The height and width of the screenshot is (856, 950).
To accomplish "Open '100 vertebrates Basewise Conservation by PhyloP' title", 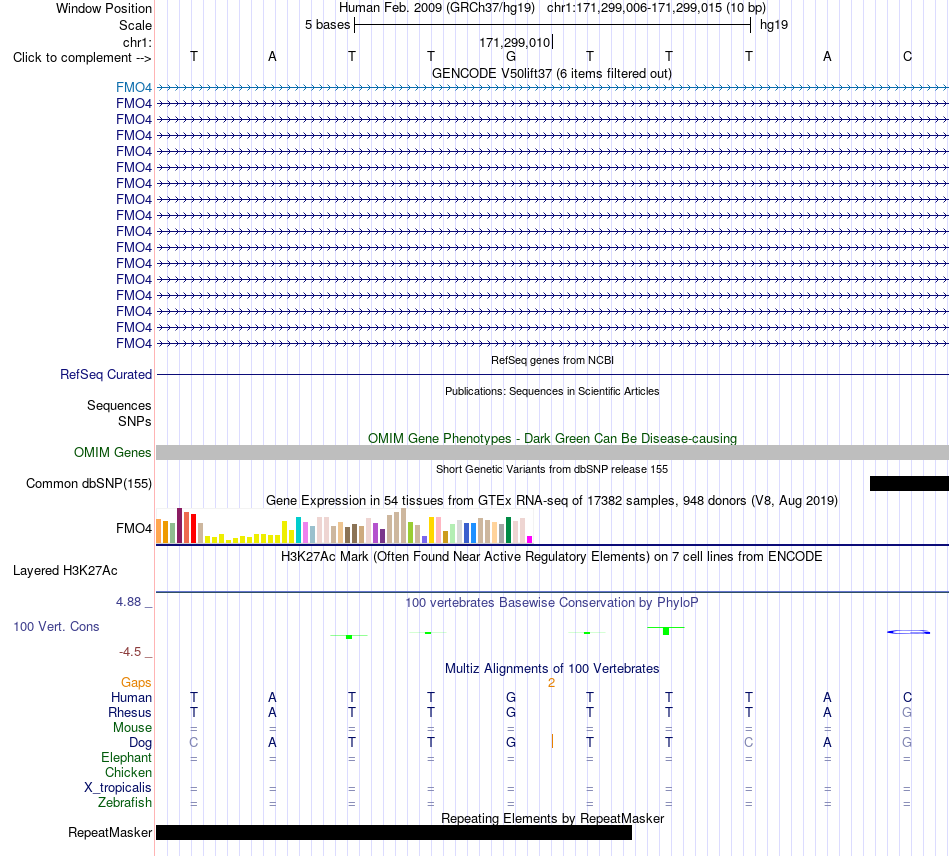I will click(x=552, y=602).
